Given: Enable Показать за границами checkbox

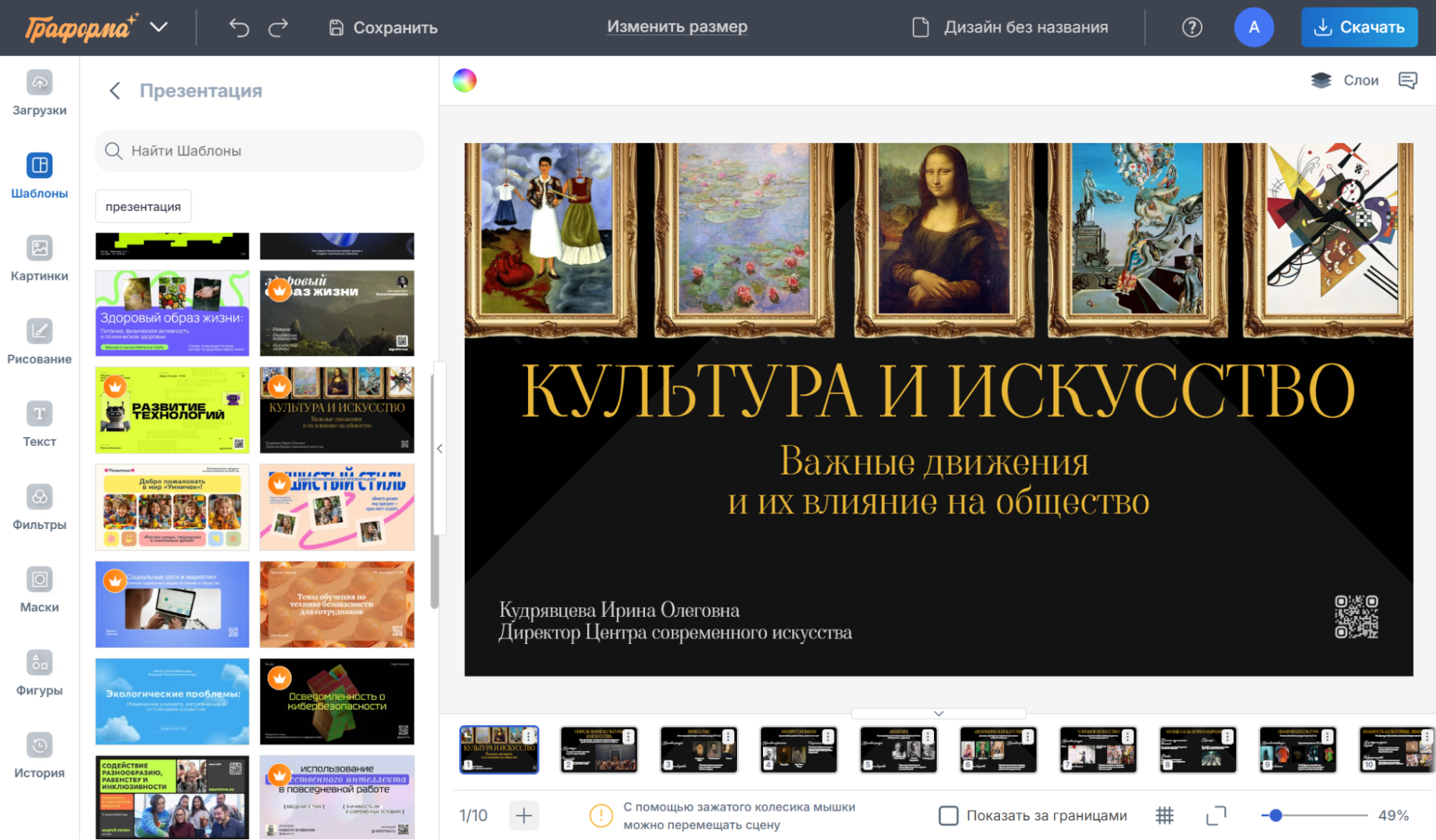Looking at the screenshot, I should click(x=948, y=816).
